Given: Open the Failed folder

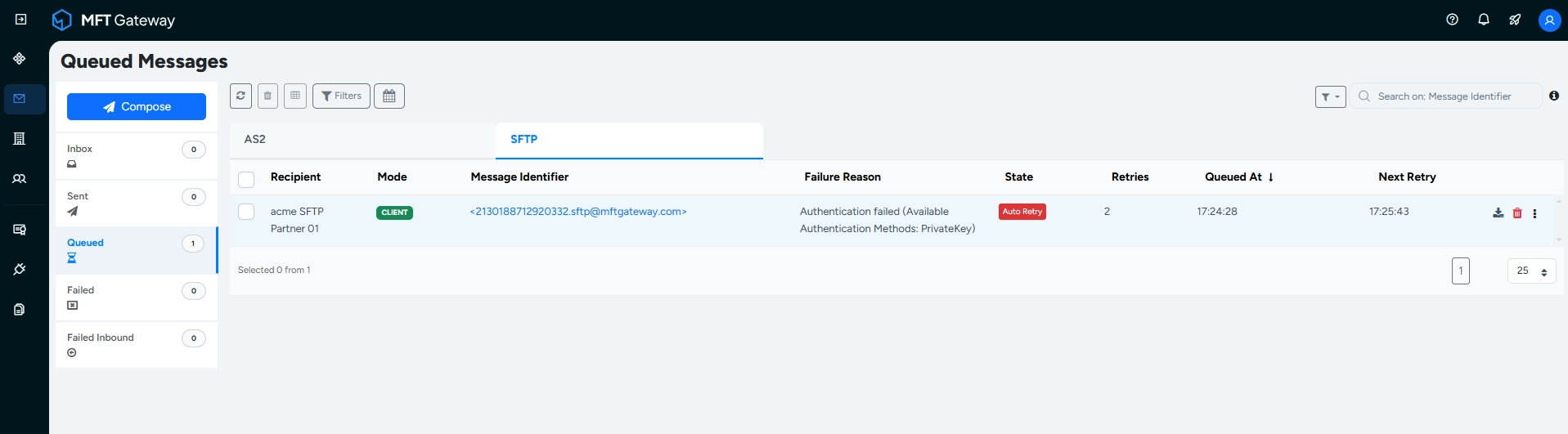Looking at the screenshot, I should (137, 298).
